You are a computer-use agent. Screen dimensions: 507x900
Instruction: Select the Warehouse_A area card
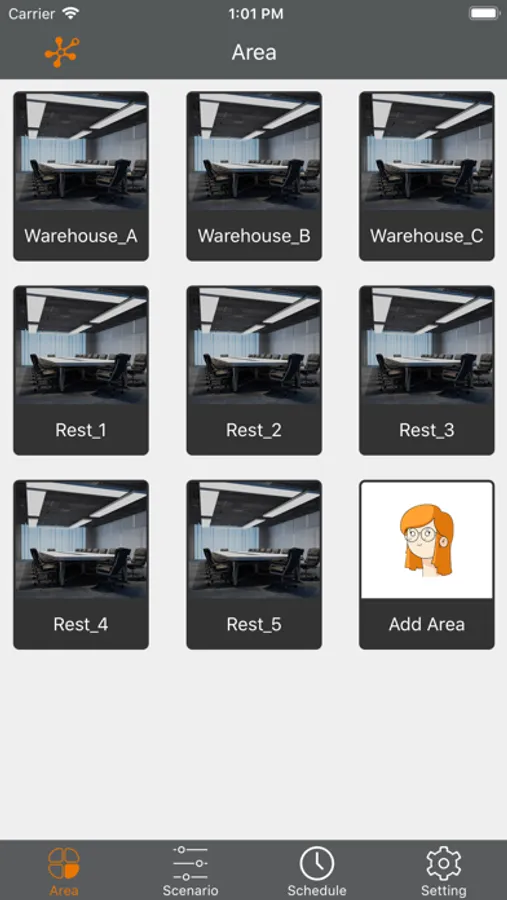81,176
